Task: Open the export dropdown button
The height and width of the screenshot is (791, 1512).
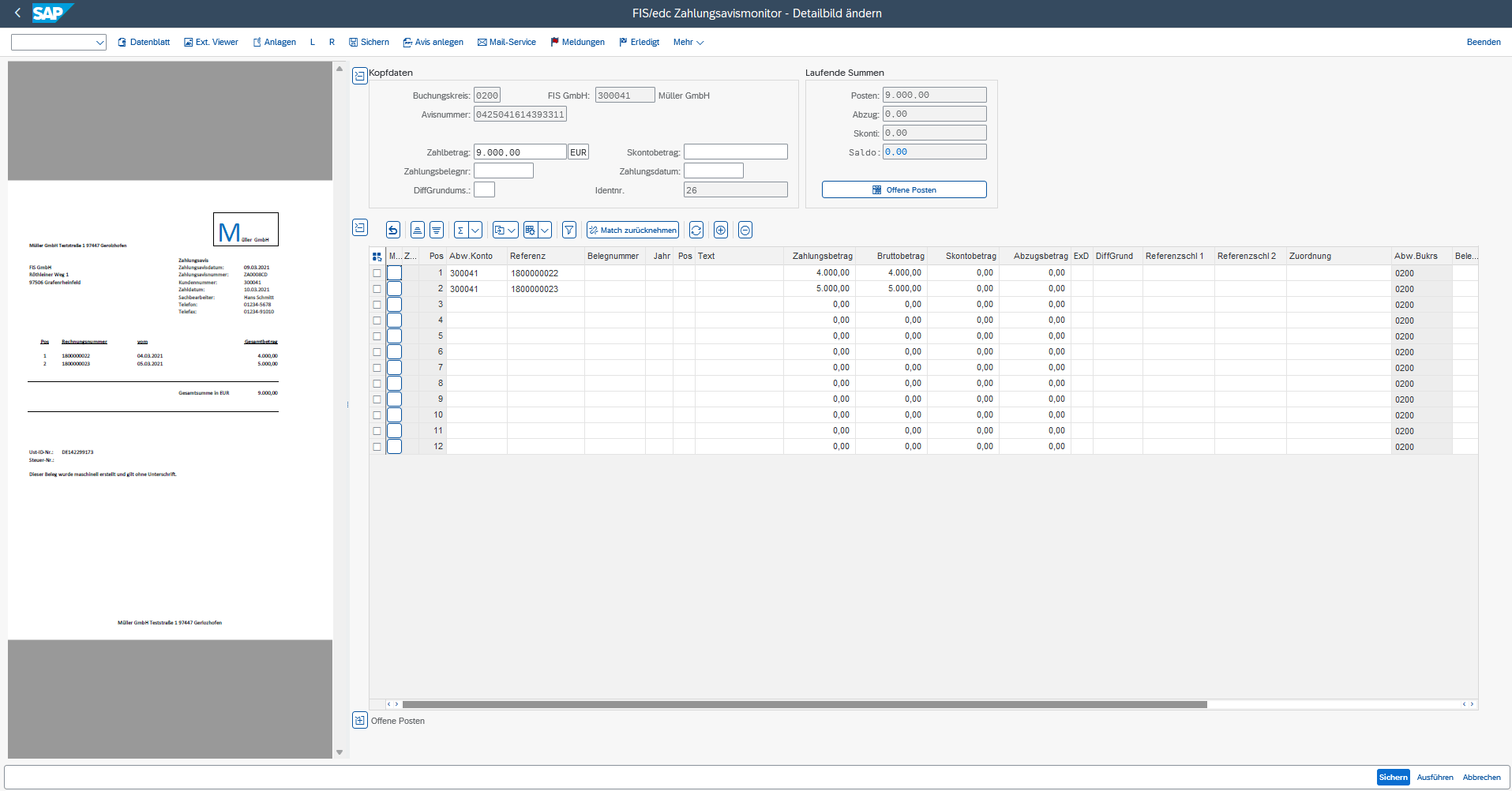Action: (505, 230)
